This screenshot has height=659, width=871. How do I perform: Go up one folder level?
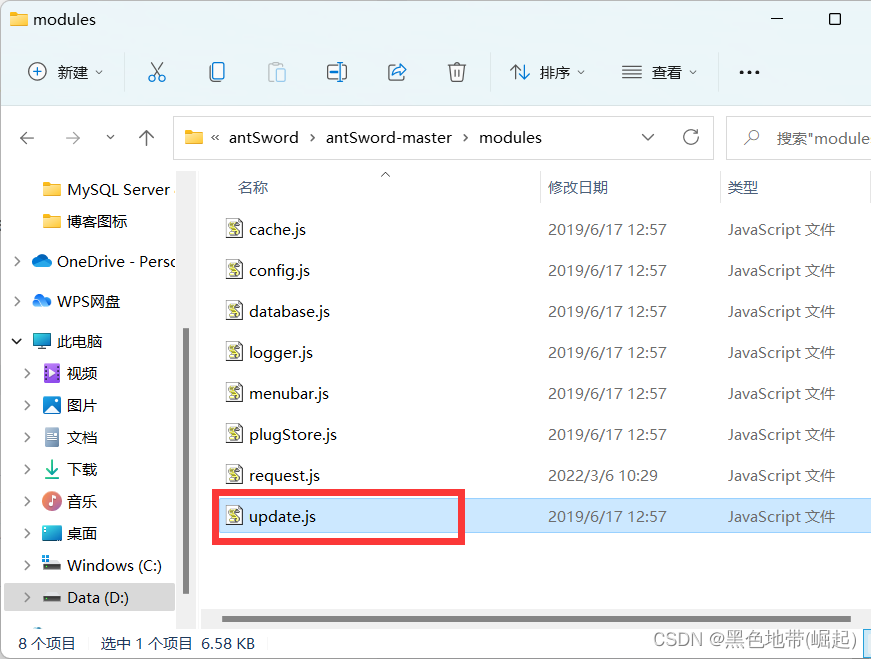(x=146, y=138)
